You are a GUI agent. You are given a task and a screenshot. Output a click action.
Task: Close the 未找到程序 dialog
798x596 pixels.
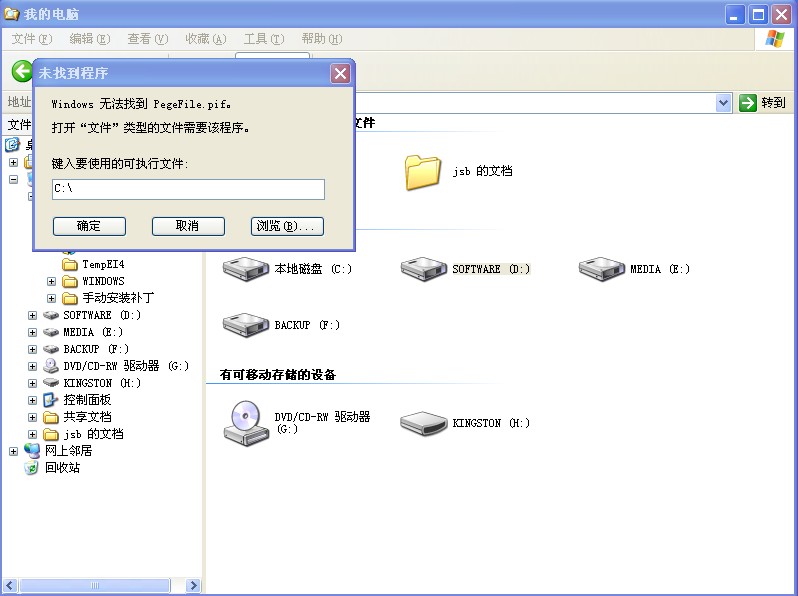pyautogui.click(x=340, y=73)
